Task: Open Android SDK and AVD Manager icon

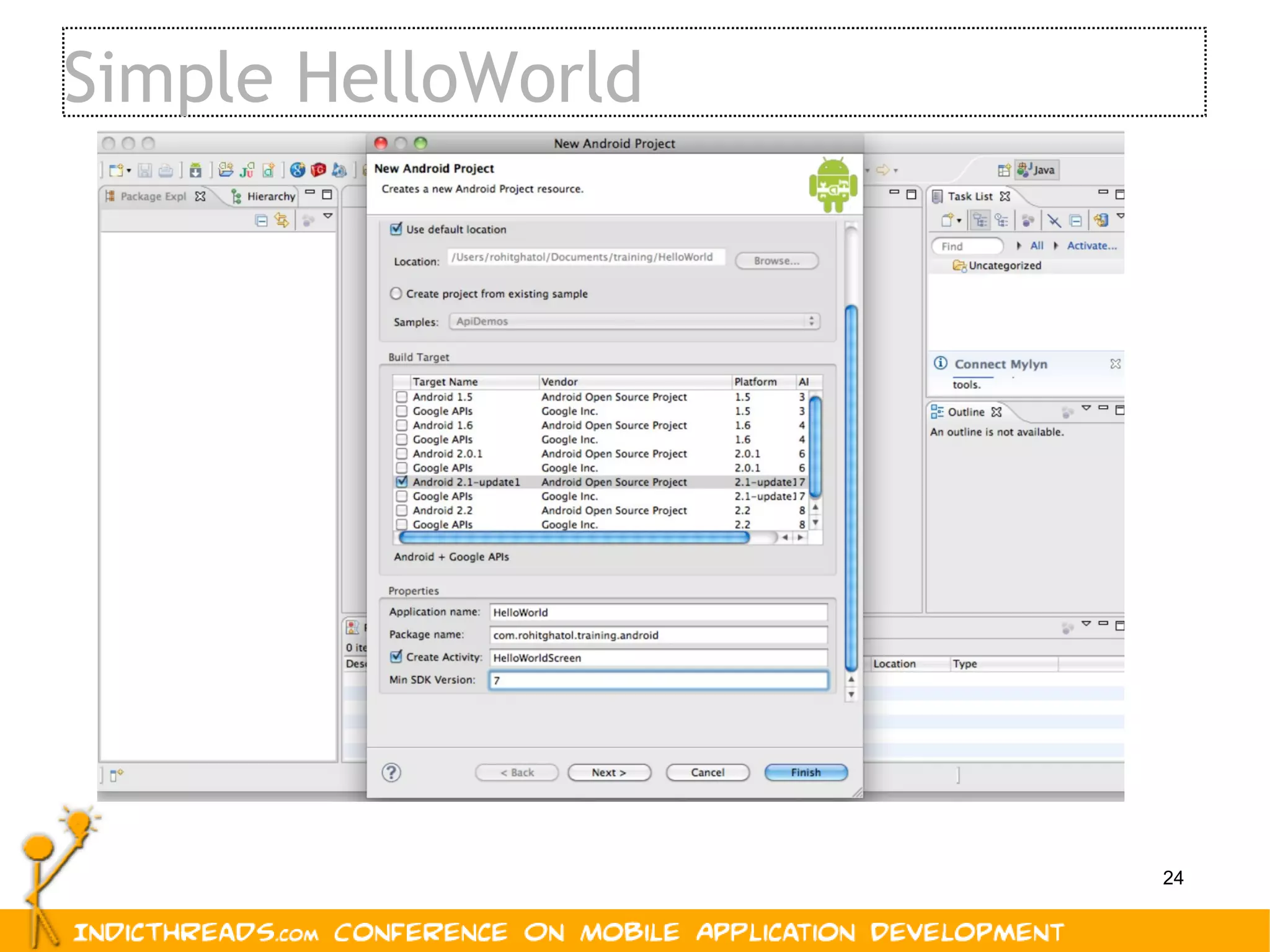Action: [196, 170]
